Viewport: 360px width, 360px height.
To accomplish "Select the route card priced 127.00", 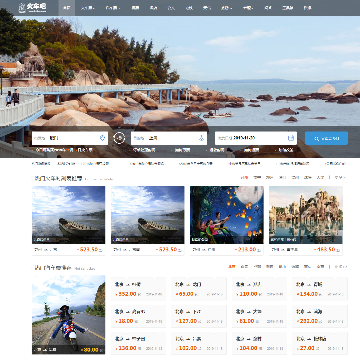I will 199,316.
